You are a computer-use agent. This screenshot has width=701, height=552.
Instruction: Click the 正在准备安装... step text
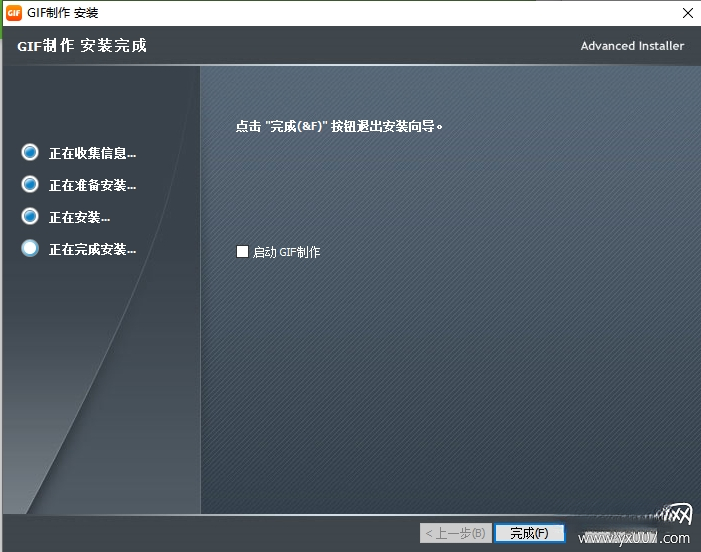(93, 185)
